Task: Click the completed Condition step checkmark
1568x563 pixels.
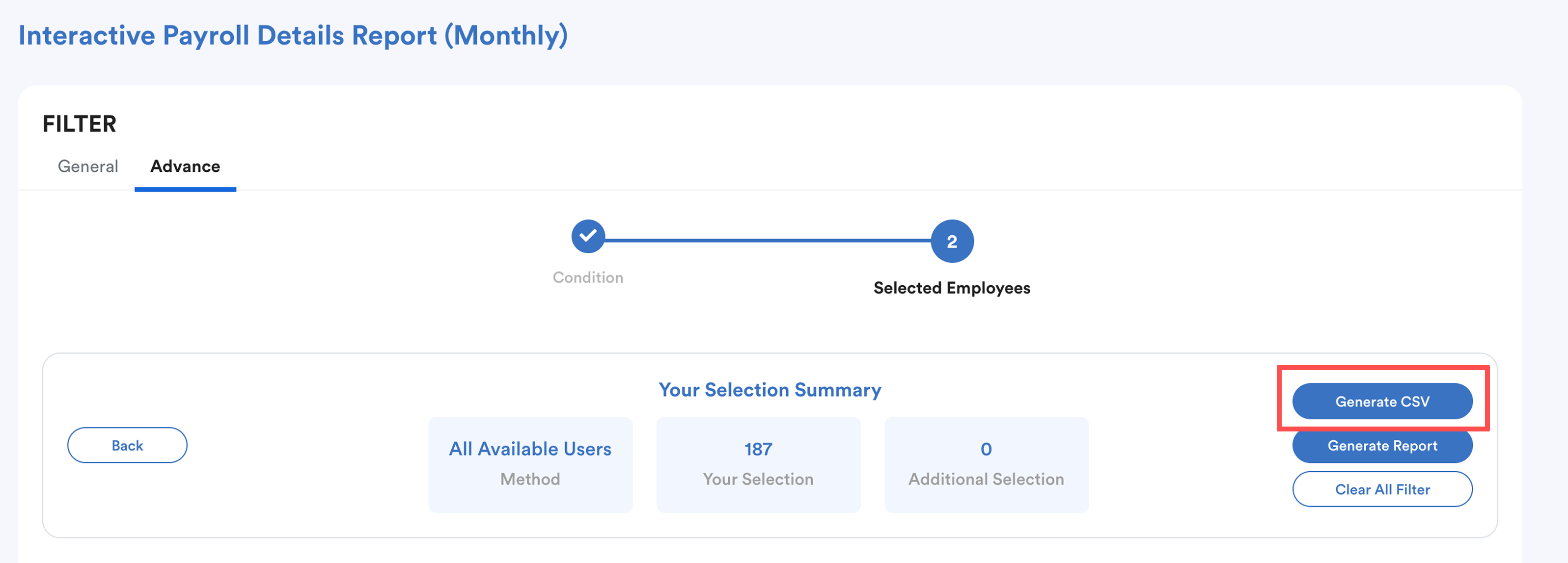Action: click(x=587, y=236)
